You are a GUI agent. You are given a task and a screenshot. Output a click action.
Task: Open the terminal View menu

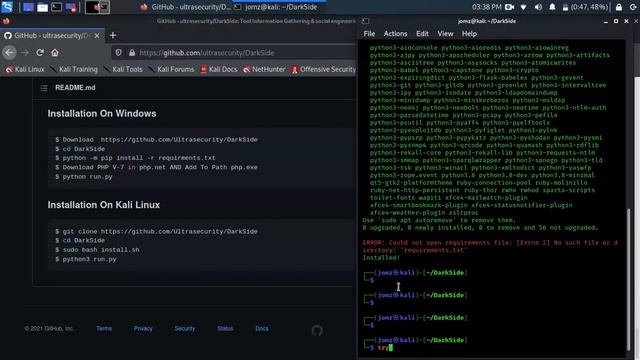445,34
